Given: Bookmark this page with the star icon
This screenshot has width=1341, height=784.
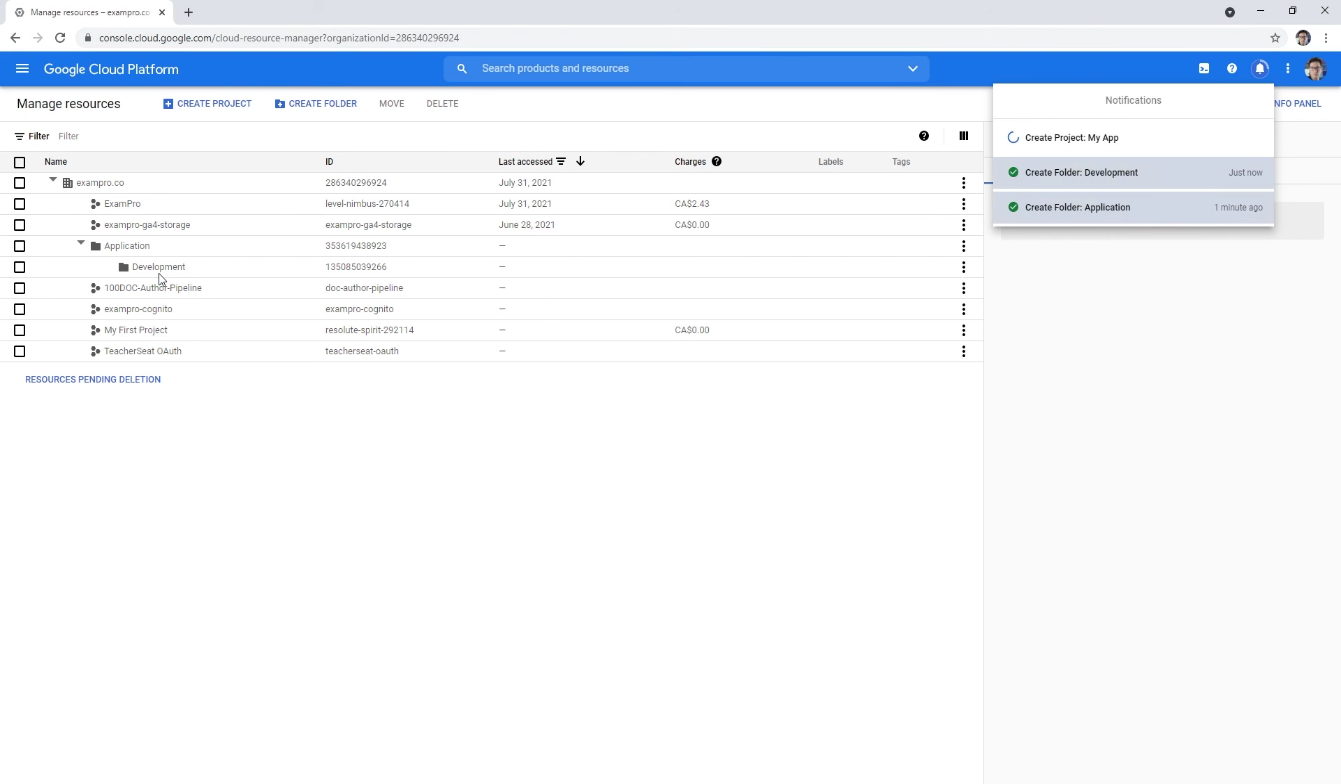Looking at the screenshot, I should [1275, 38].
